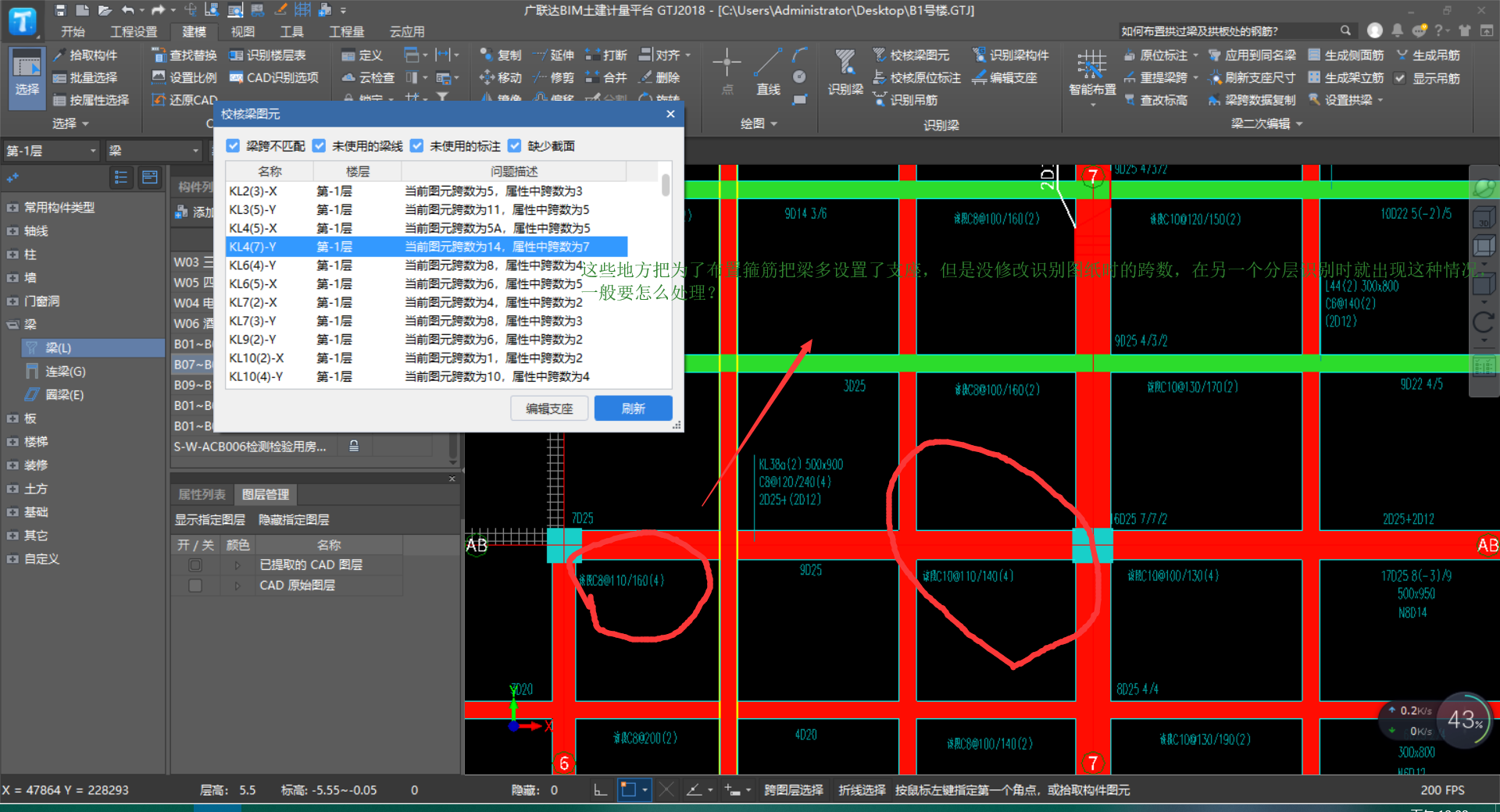Toggle 梁跨不匹配 checkbox
1500x812 pixels.
pos(233,146)
